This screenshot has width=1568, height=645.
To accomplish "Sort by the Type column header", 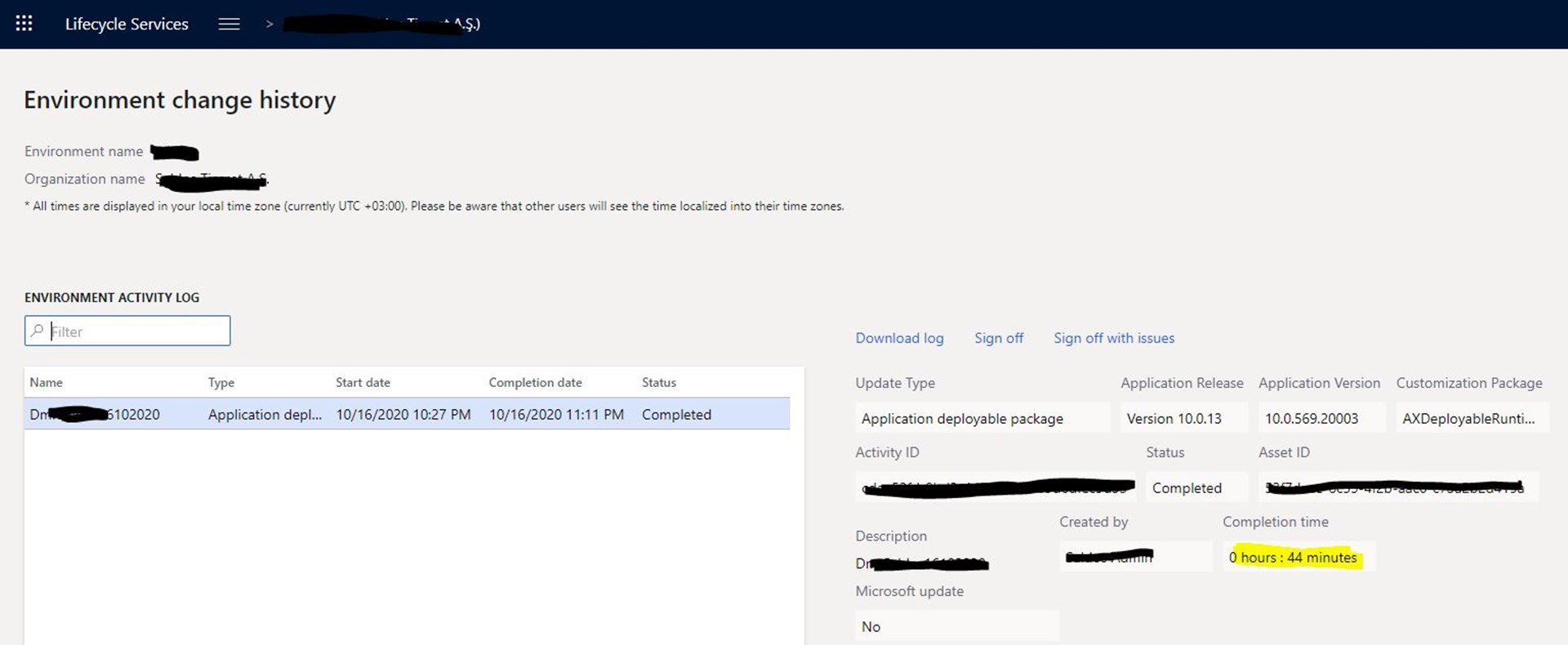I will pyautogui.click(x=221, y=382).
